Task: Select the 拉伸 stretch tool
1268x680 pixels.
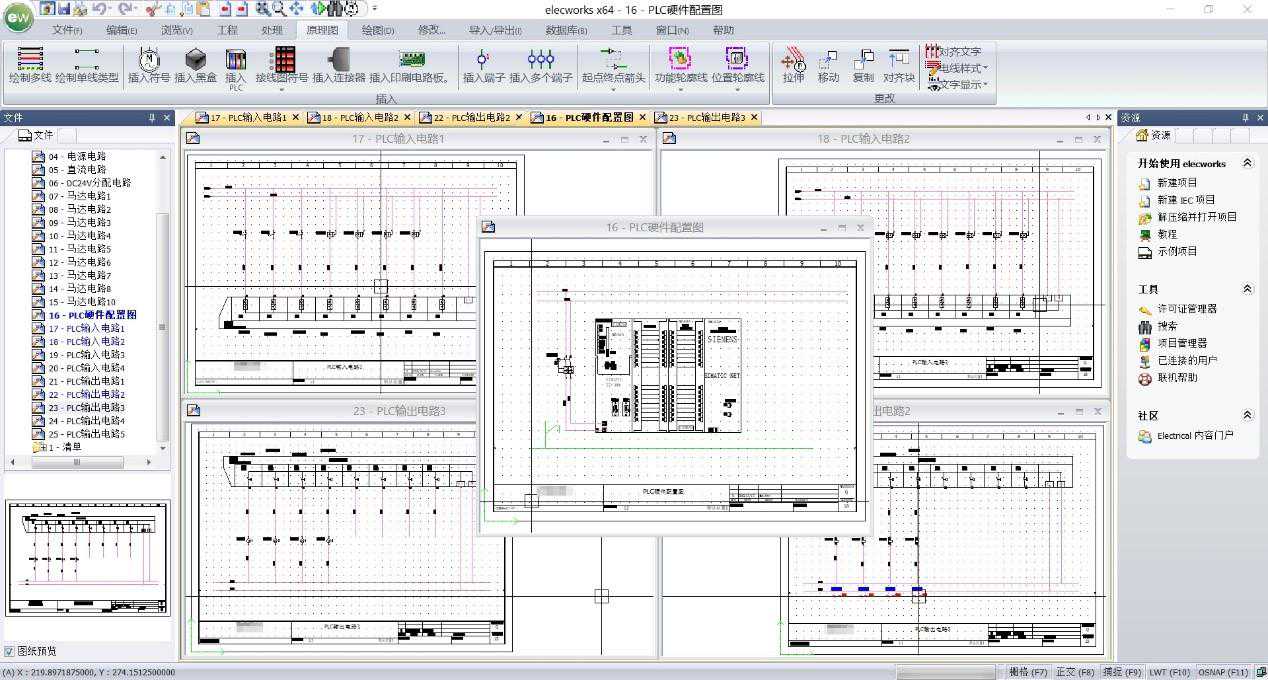Action: pyautogui.click(x=793, y=65)
